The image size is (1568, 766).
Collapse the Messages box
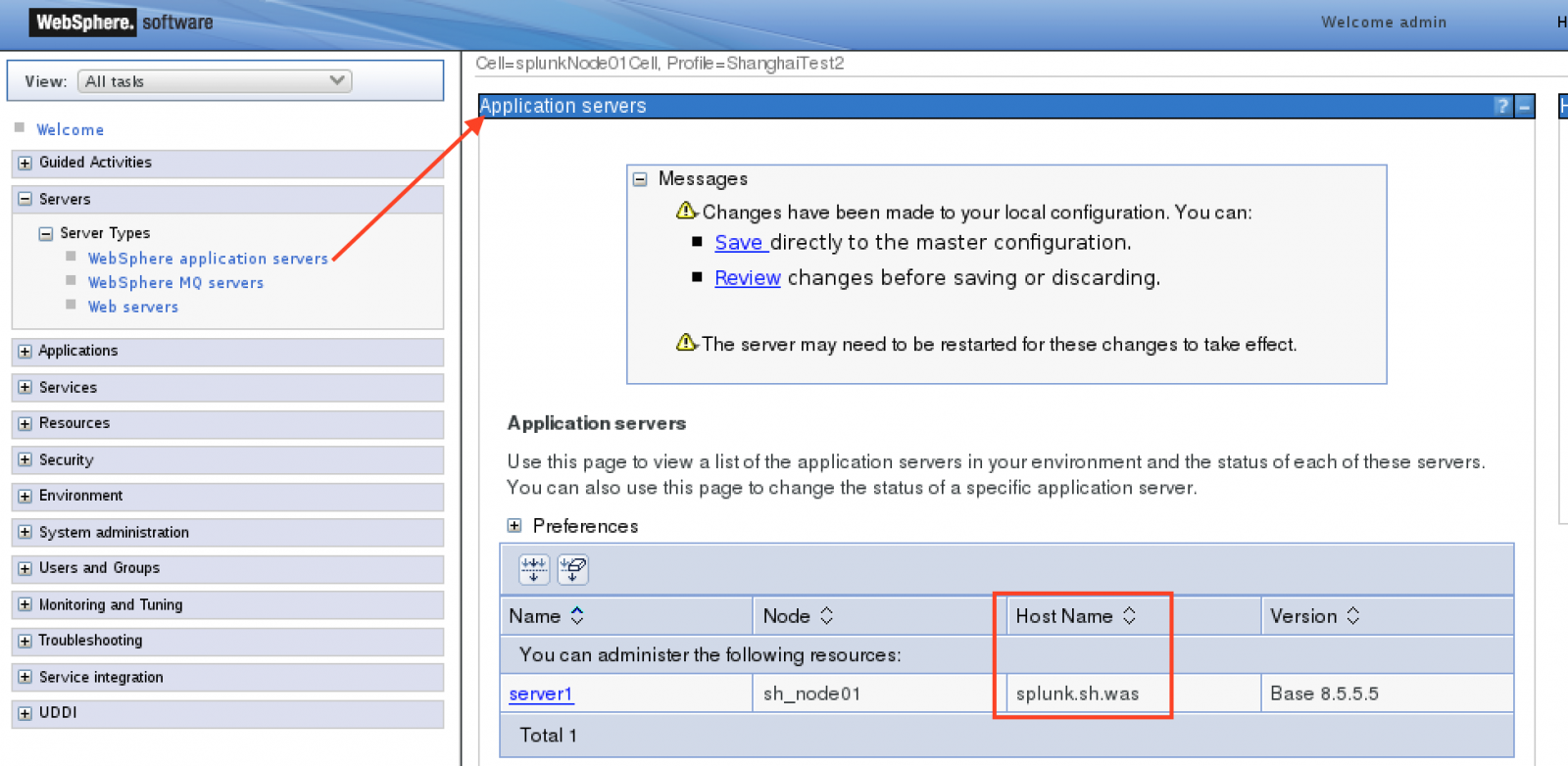640,179
